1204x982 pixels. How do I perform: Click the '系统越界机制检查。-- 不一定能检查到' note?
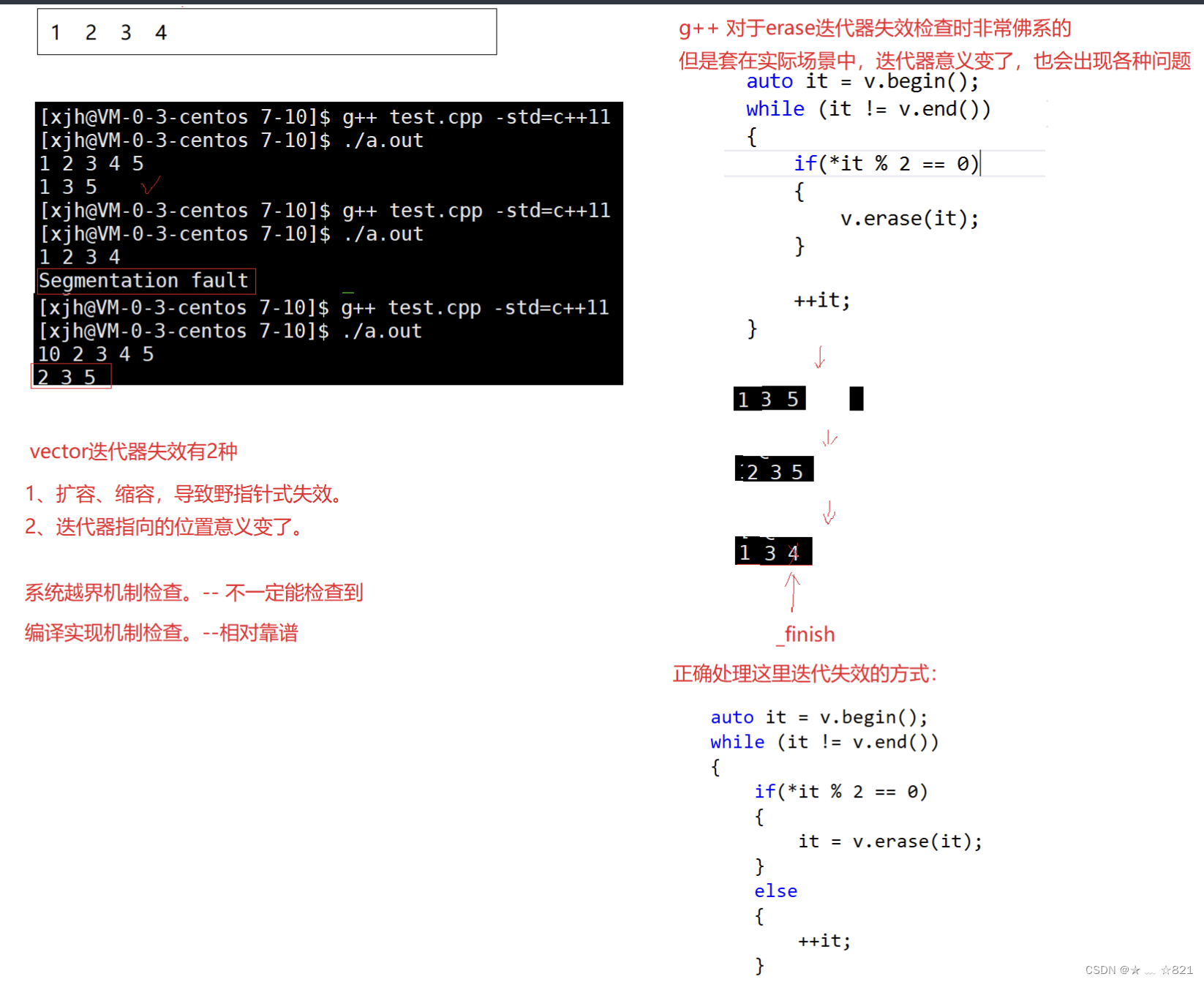coord(194,593)
